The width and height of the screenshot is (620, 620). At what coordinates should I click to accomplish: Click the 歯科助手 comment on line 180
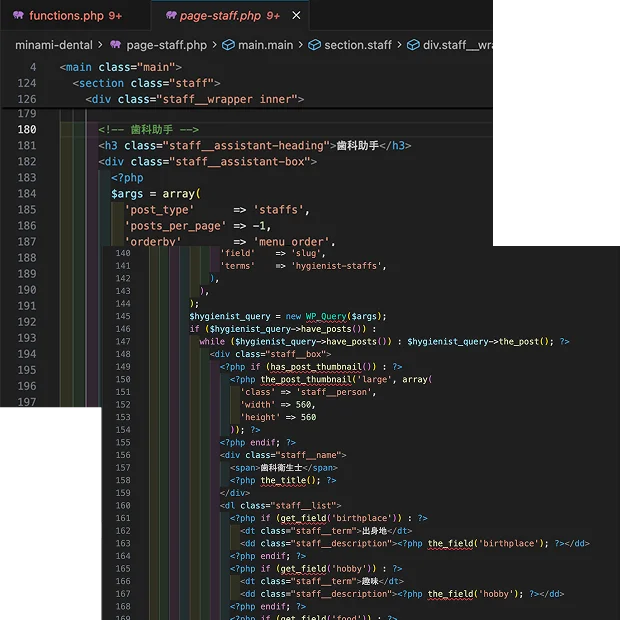149,130
